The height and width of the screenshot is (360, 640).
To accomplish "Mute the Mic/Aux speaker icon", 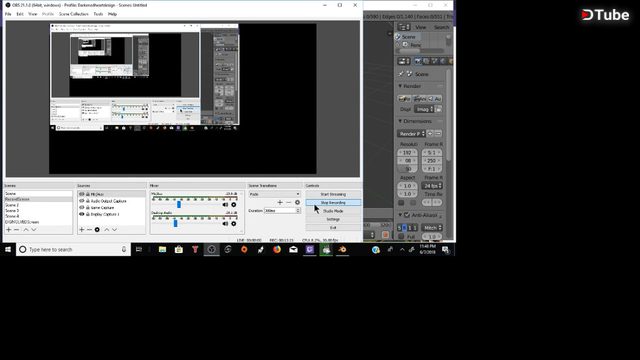I will pyautogui.click(x=225, y=204).
